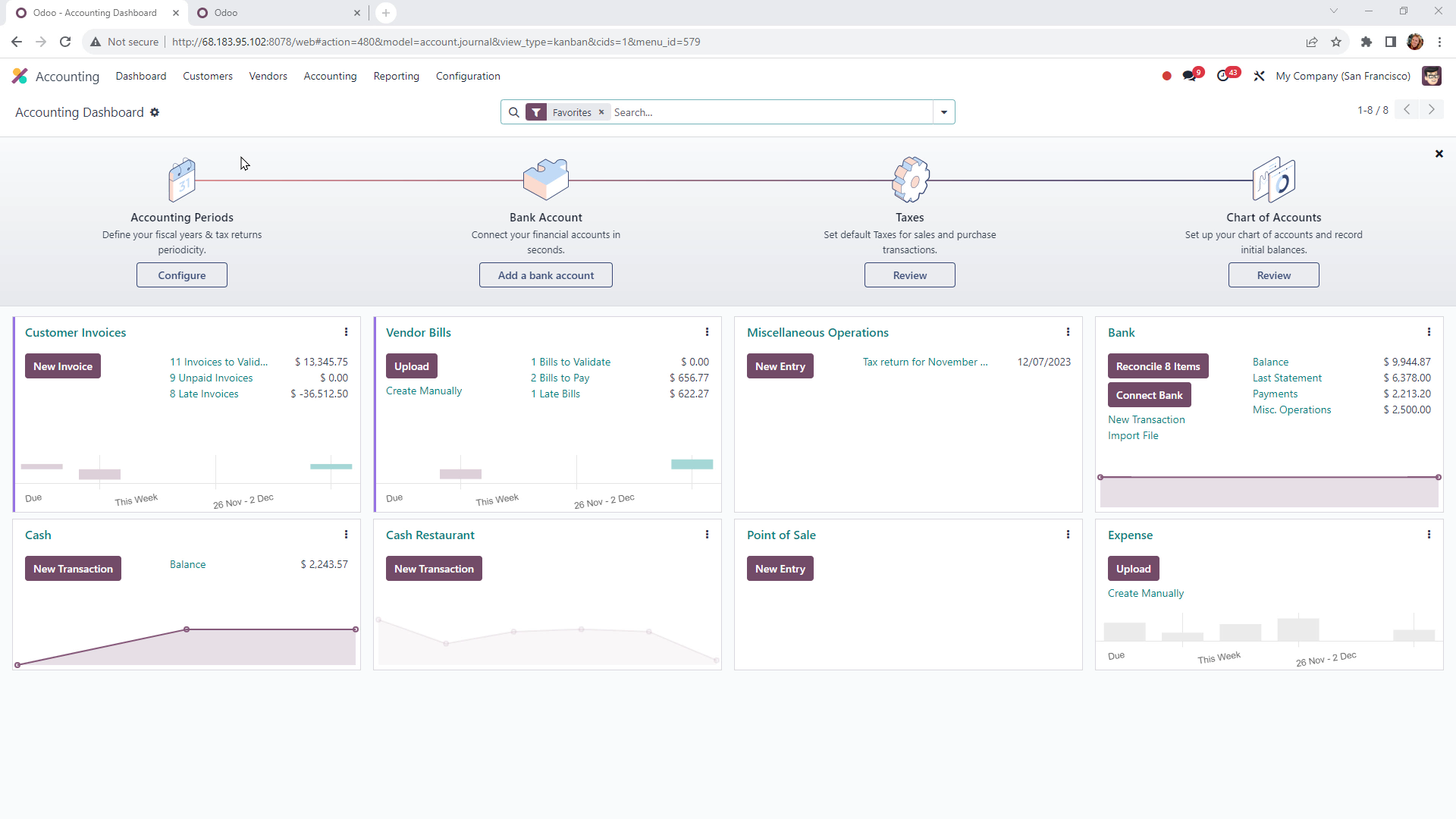Open Point of Sale card options menu
The image size is (1456, 819).
click(1068, 535)
